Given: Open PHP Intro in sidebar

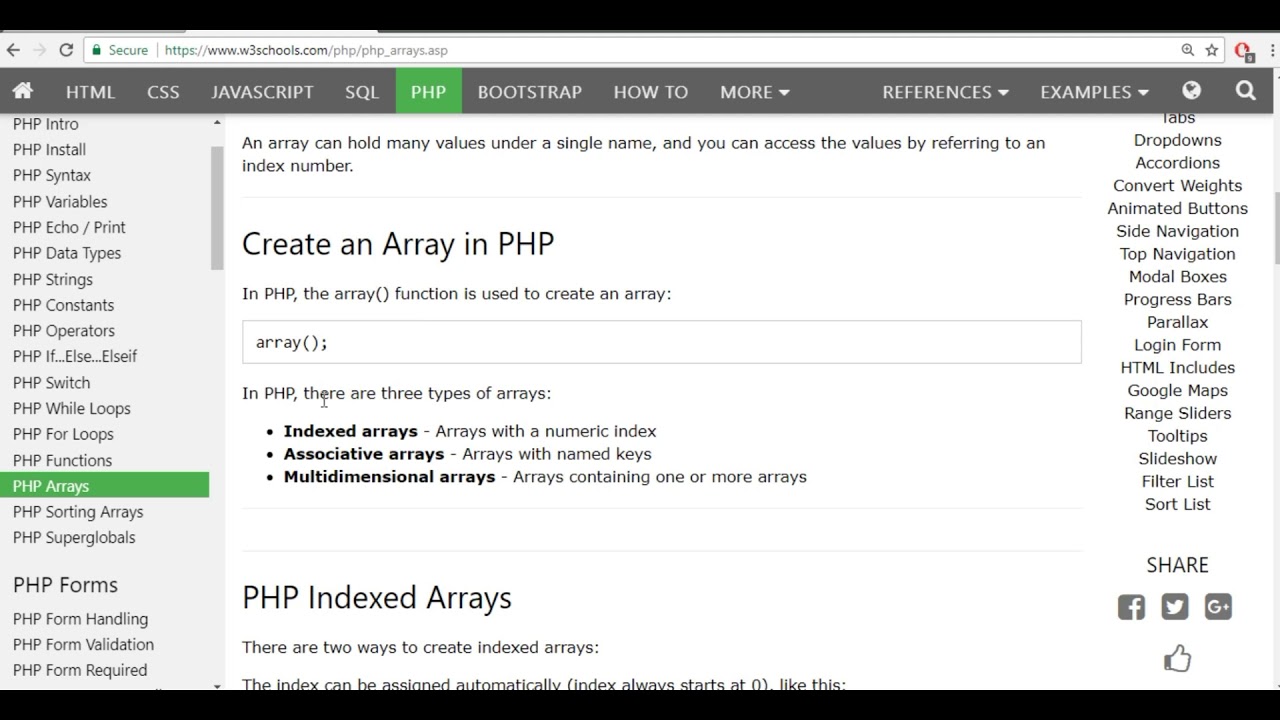Looking at the screenshot, I should (45, 124).
